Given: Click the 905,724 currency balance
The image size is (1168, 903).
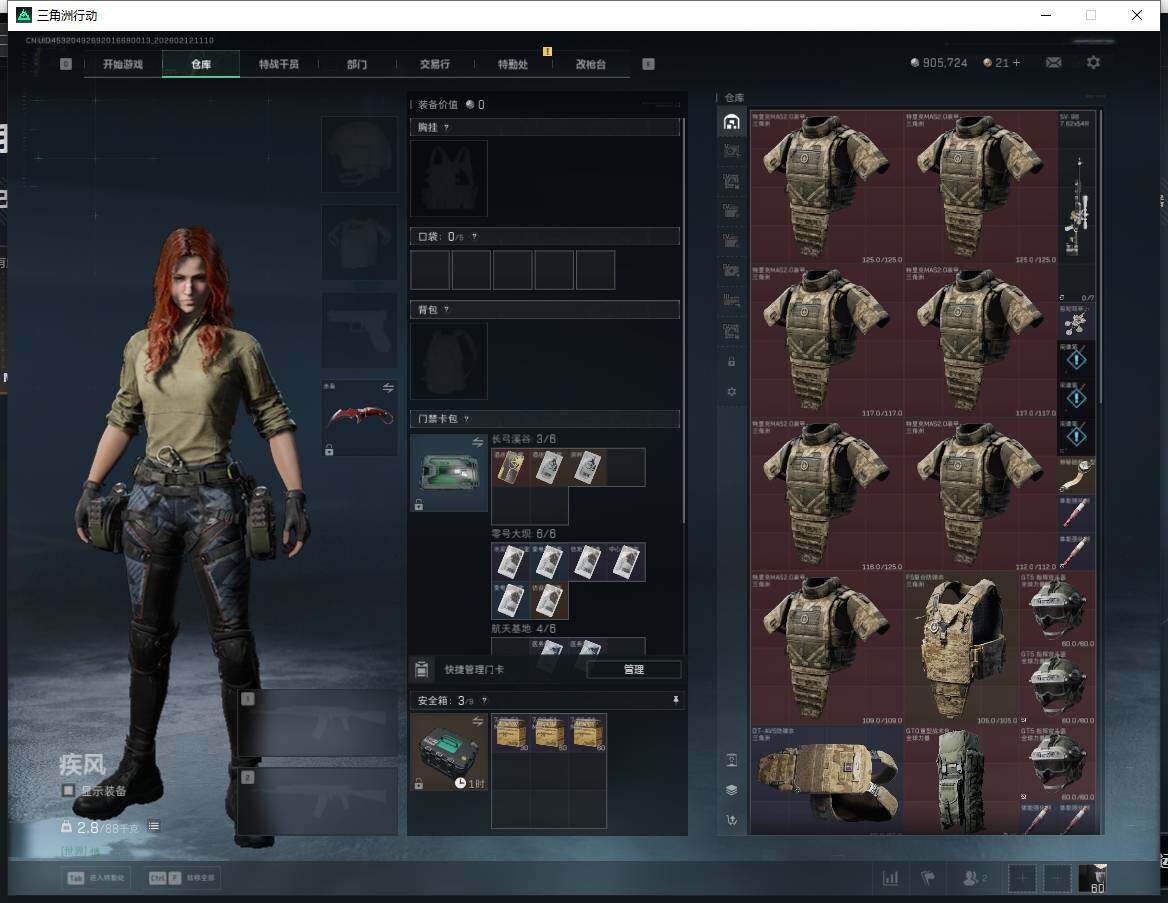Looking at the screenshot, I should tap(939, 63).
